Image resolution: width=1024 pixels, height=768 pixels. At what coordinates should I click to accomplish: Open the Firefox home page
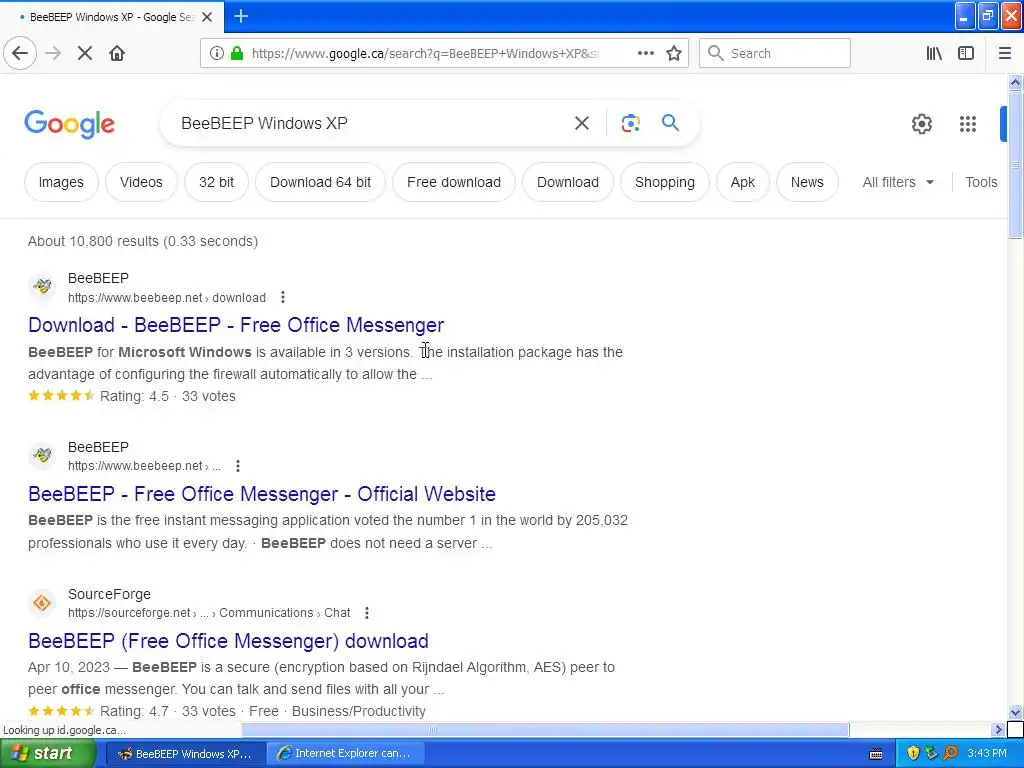coord(117,54)
